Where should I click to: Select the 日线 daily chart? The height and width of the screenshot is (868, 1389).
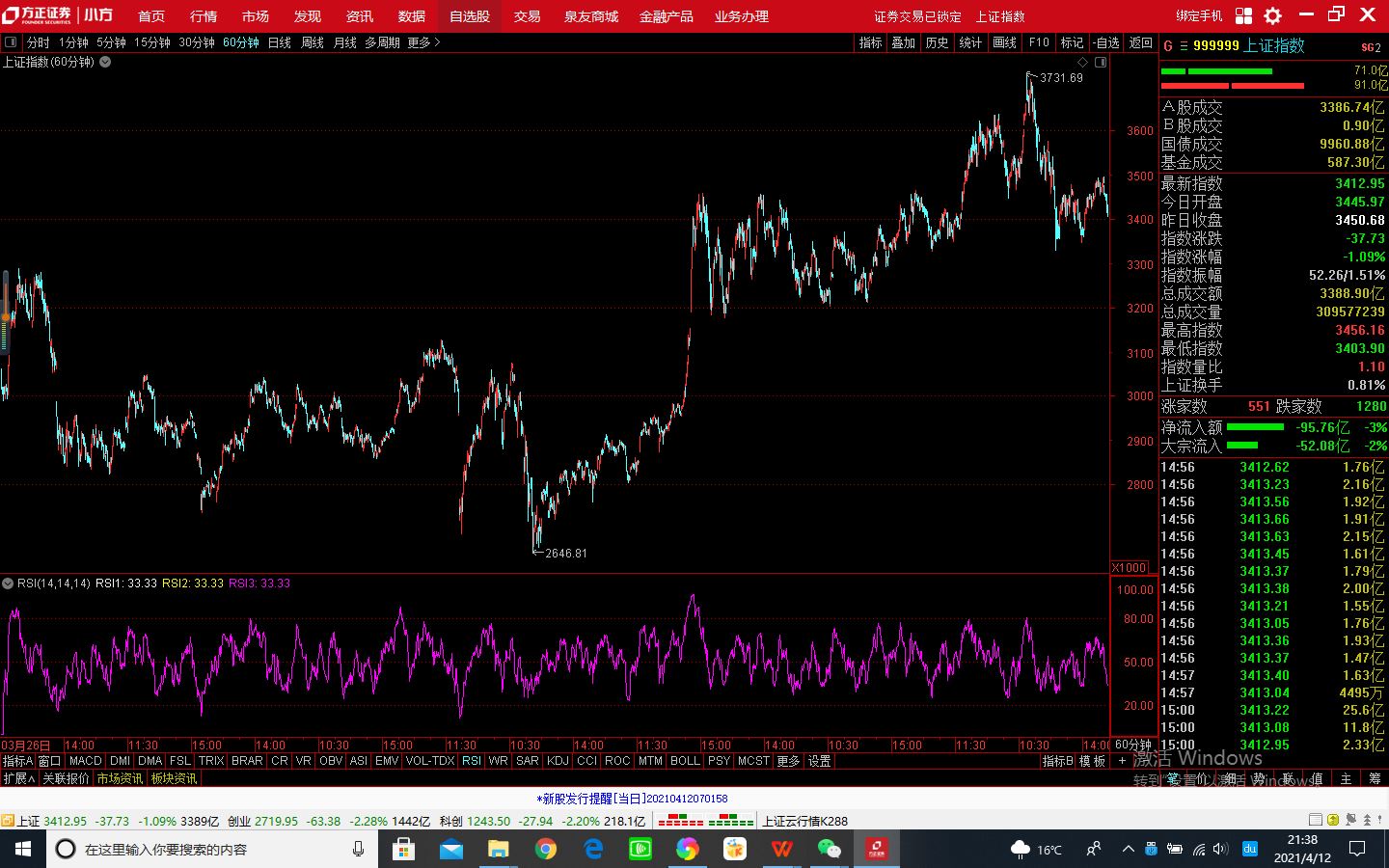280,42
